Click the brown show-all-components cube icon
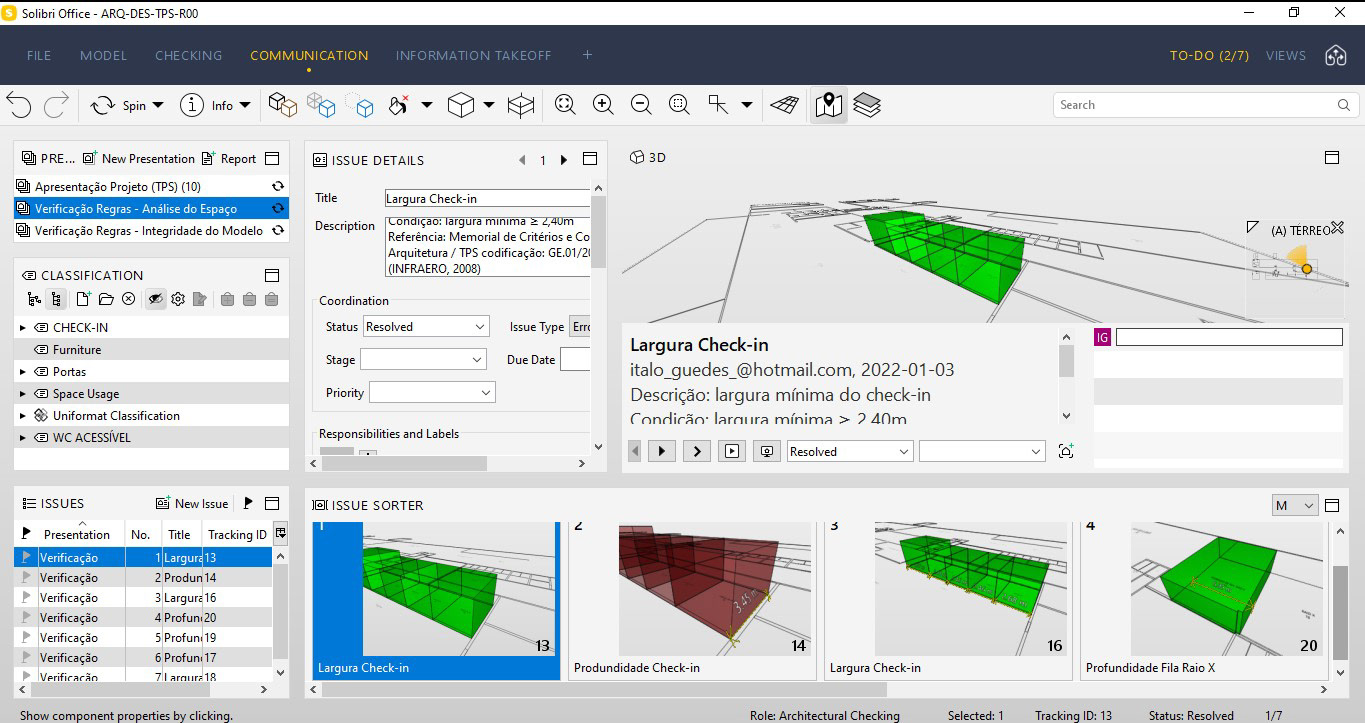This screenshot has height=723, width=1365. click(283, 105)
